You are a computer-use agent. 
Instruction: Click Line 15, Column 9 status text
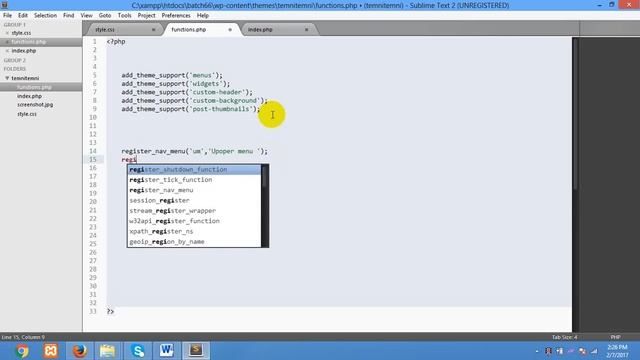[23, 337]
